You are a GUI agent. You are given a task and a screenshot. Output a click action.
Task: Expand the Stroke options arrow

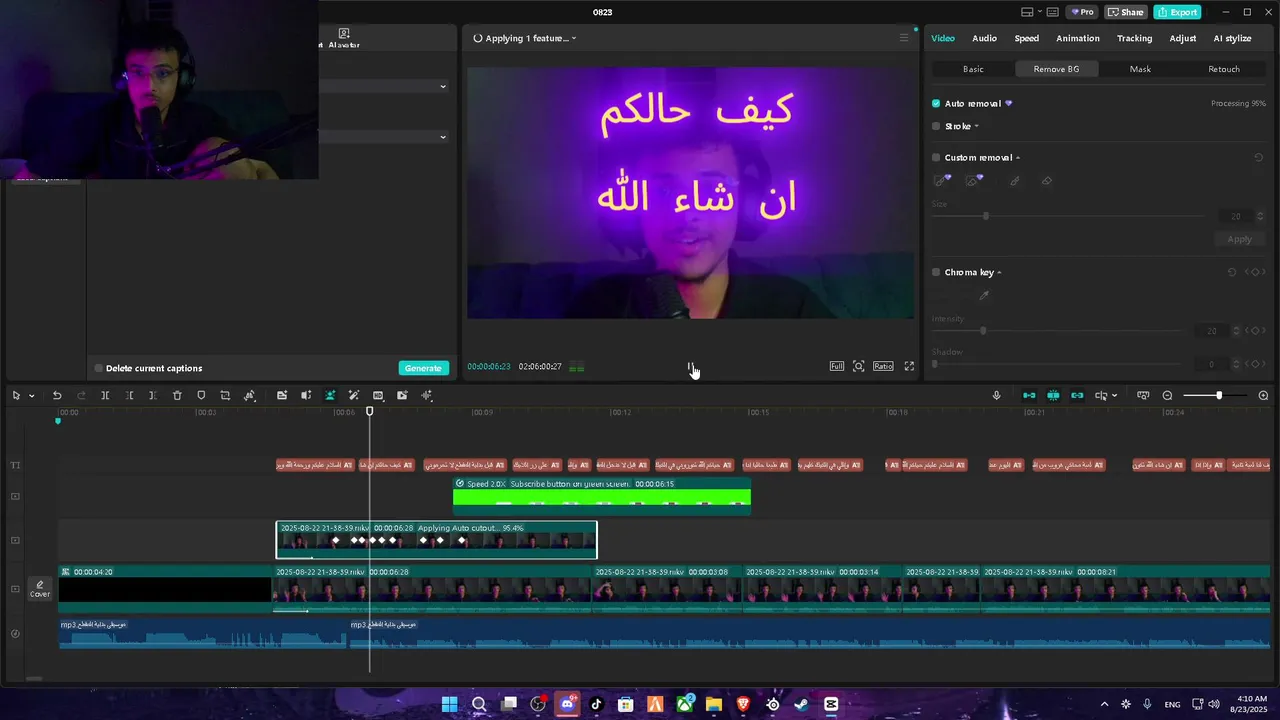pyautogui.click(x=976, y=126)
